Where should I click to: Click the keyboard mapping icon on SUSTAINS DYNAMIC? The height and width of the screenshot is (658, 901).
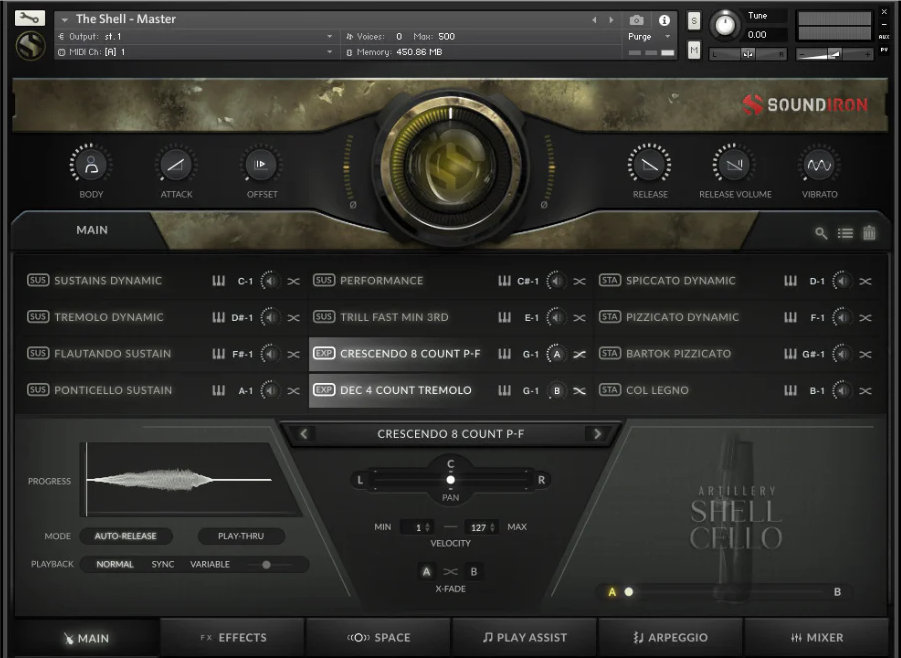[219, 281]
